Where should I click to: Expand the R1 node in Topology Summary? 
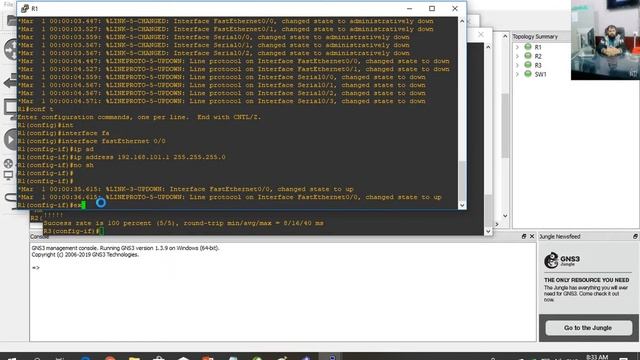(518, 47)
